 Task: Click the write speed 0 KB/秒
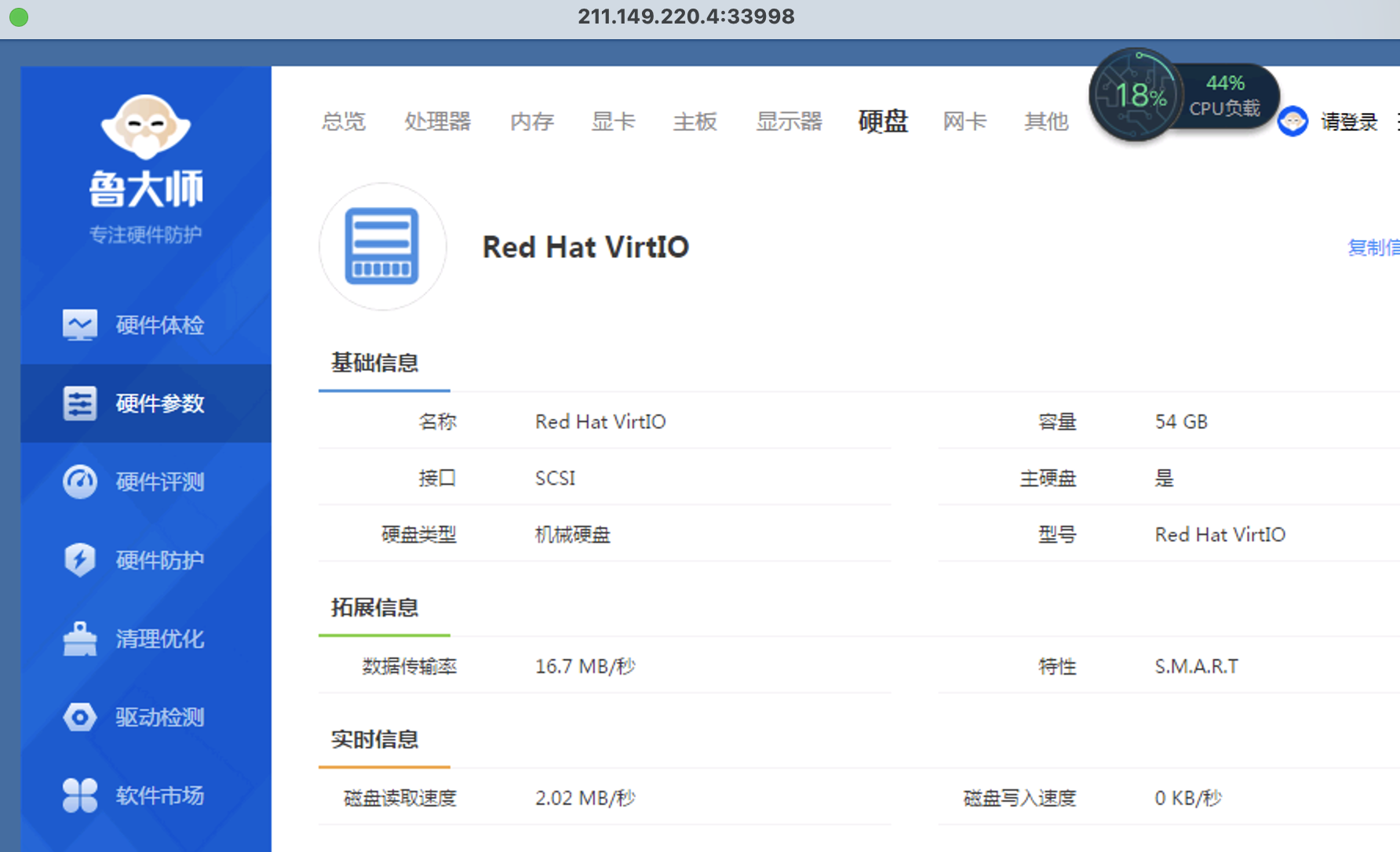point(1188,799)
